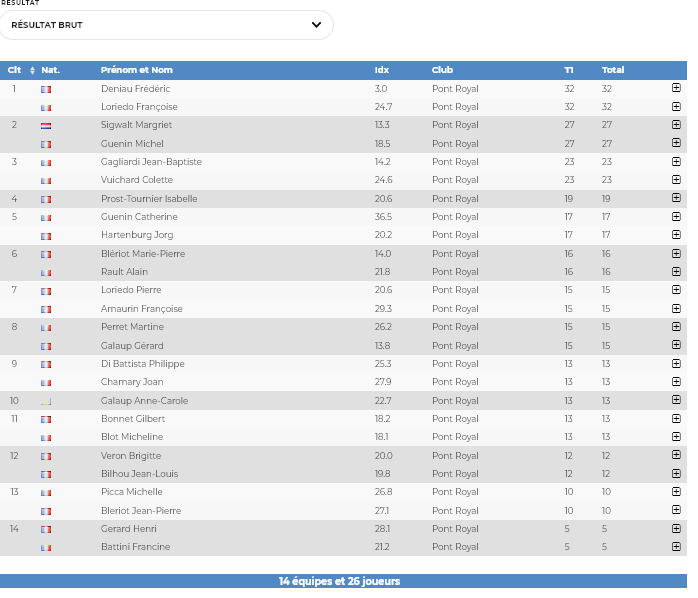Expand details for Guenin Michel row
This screenshot has height=598, width=698.
676,143
